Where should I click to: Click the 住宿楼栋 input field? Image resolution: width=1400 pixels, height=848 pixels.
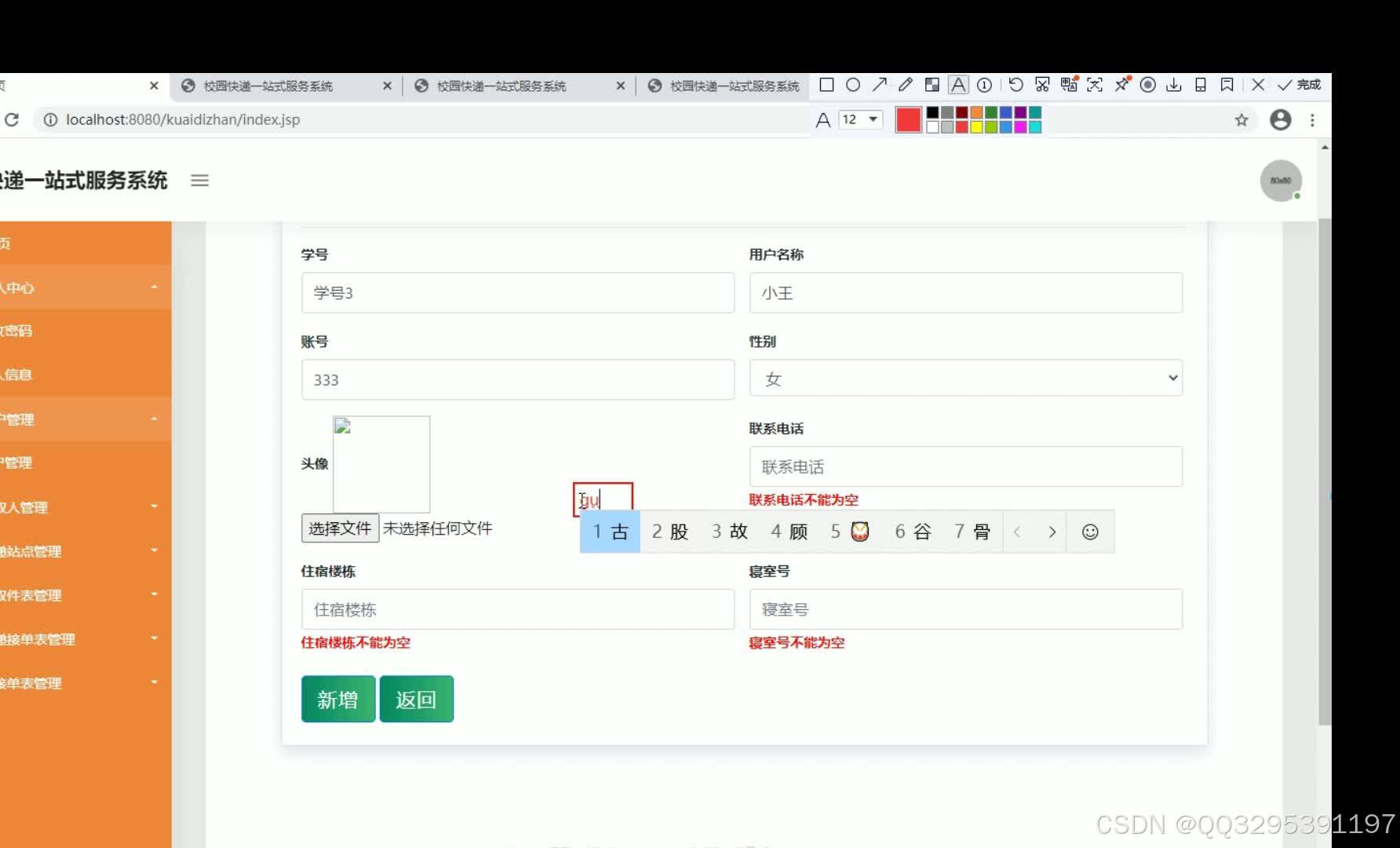pyautogui.click(x=518, y=609)
